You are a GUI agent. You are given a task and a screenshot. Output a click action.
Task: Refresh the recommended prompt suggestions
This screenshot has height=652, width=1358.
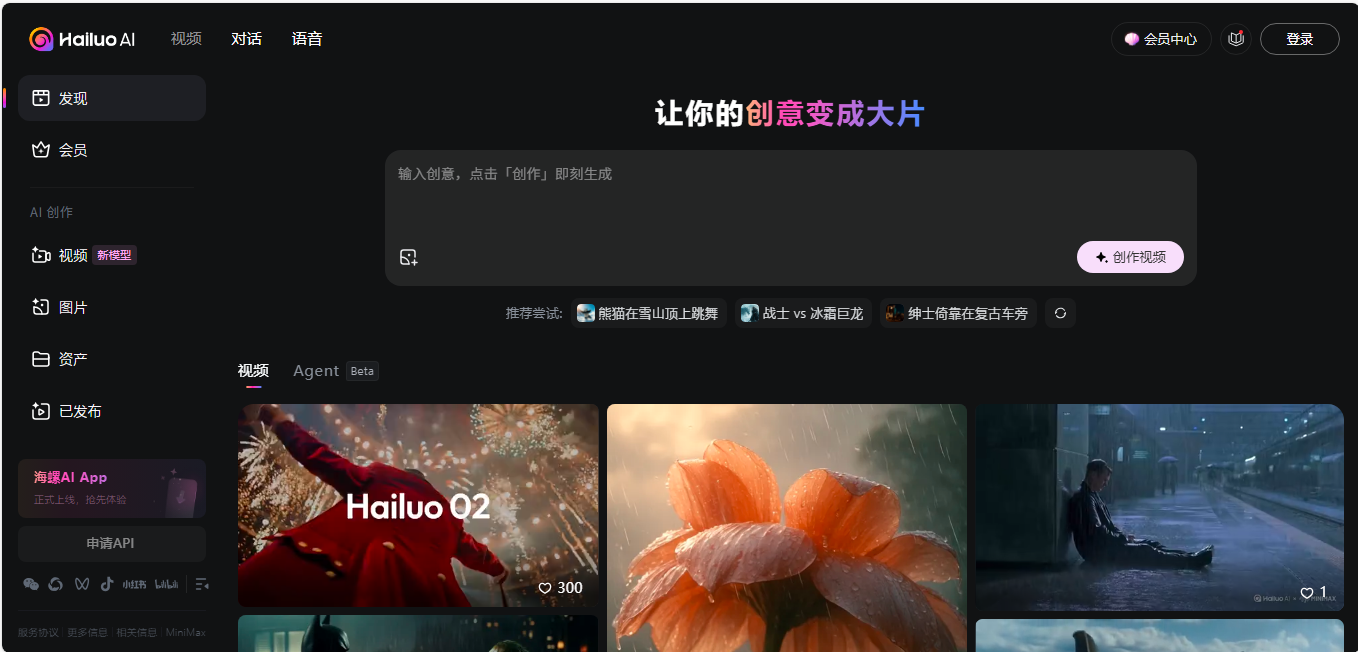click(1060, 313)
